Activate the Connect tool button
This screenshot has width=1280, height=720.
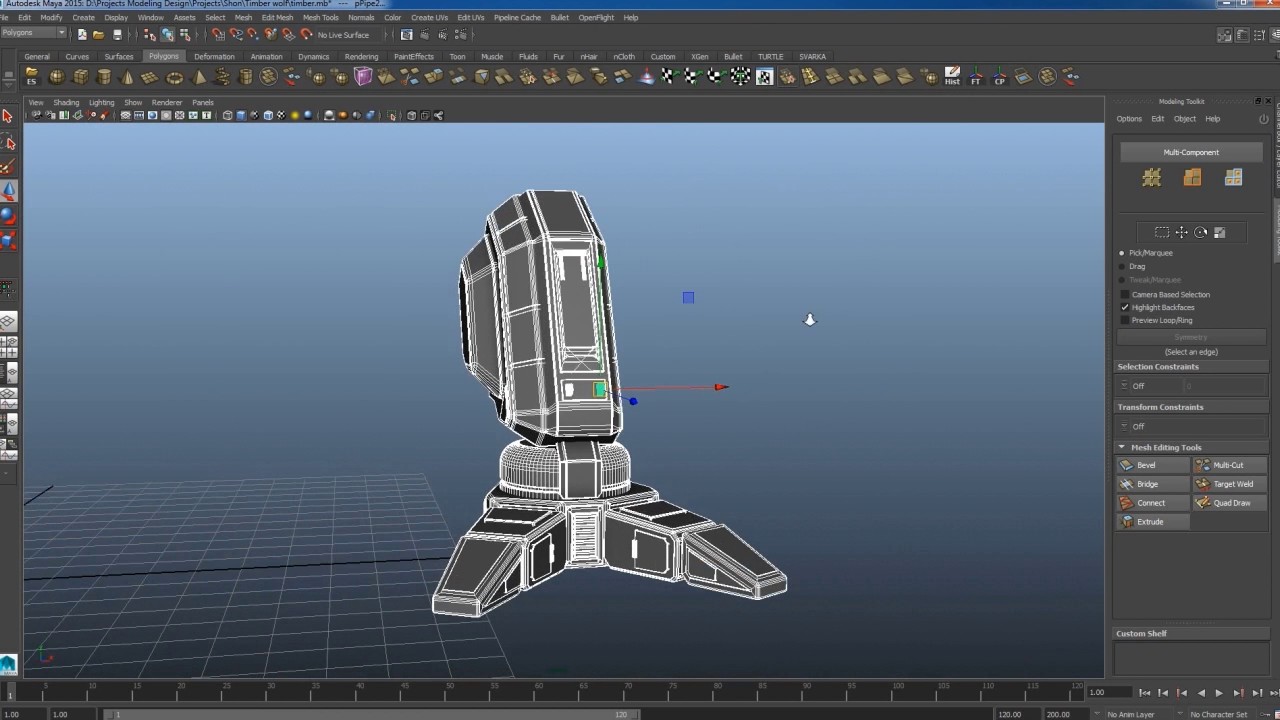[x=1153, y=503]
